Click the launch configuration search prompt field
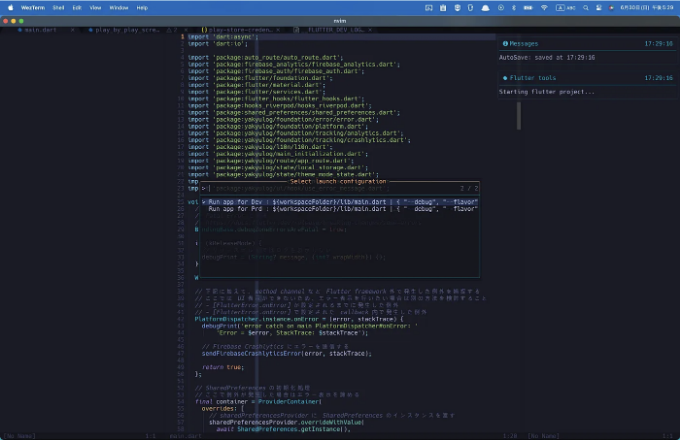The width and height of the screenshot is (680, 440). point(340,188)
